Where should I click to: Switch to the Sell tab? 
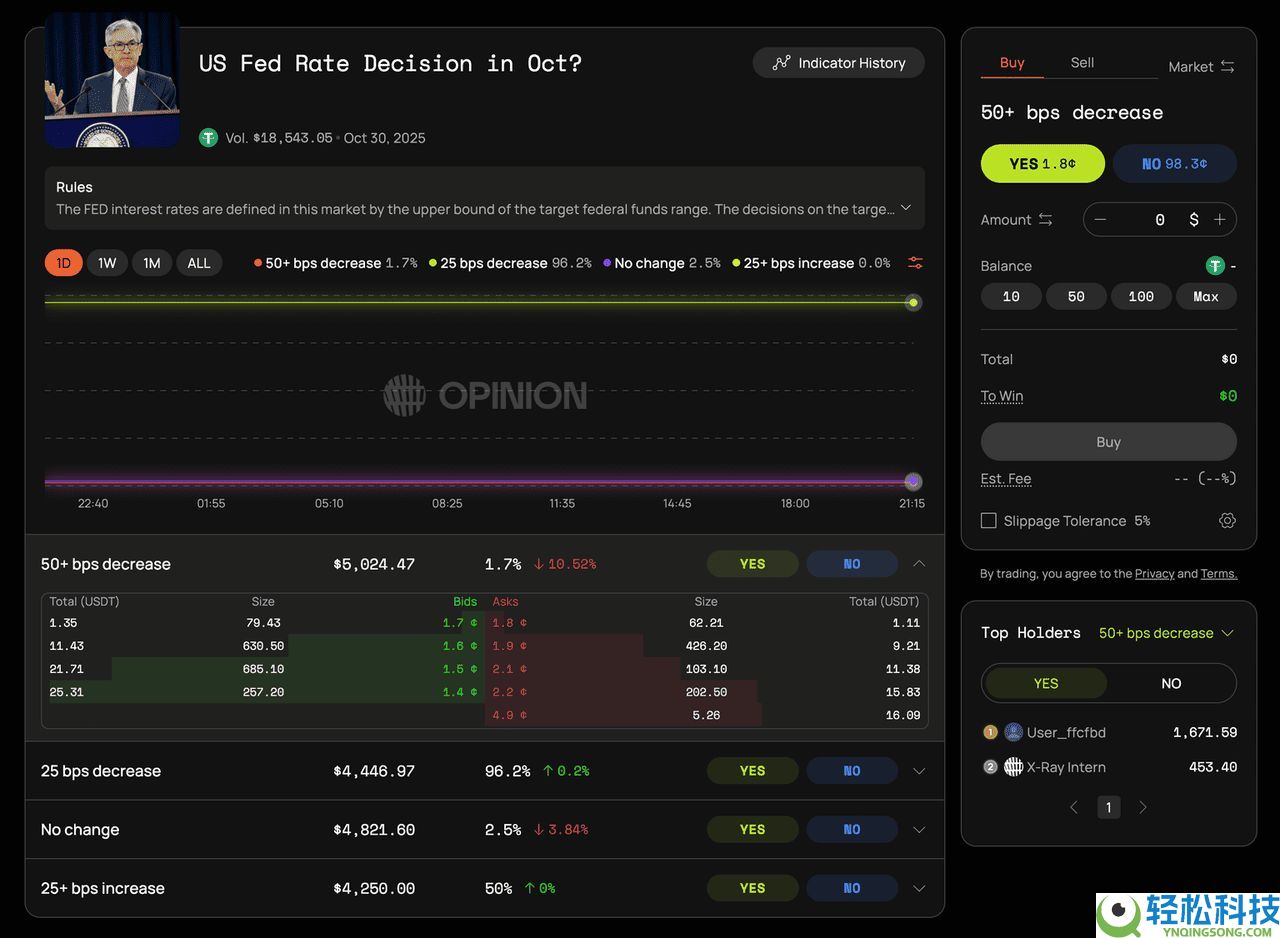click(1082, 63)
